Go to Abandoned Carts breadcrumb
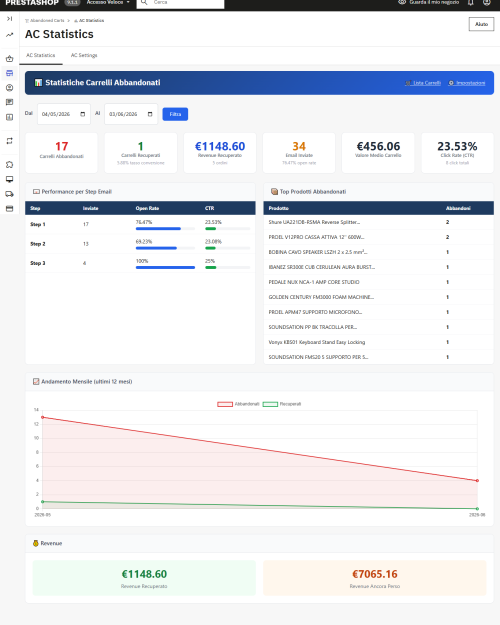The height and width of the screenshot is (625, 500). pyautogui.click(x=45, y=20)
